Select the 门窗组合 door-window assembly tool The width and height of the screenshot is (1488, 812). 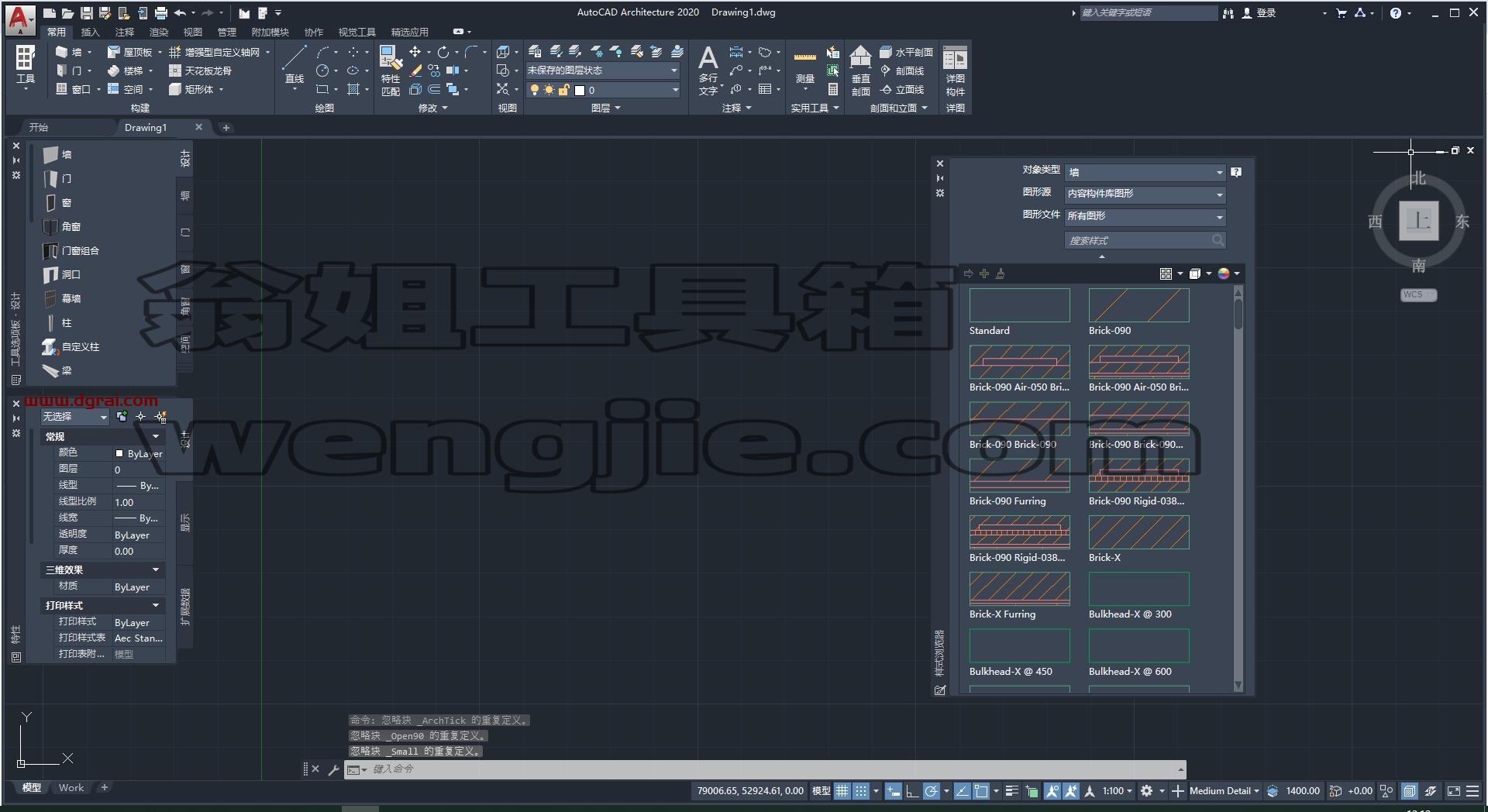[71, 251]
